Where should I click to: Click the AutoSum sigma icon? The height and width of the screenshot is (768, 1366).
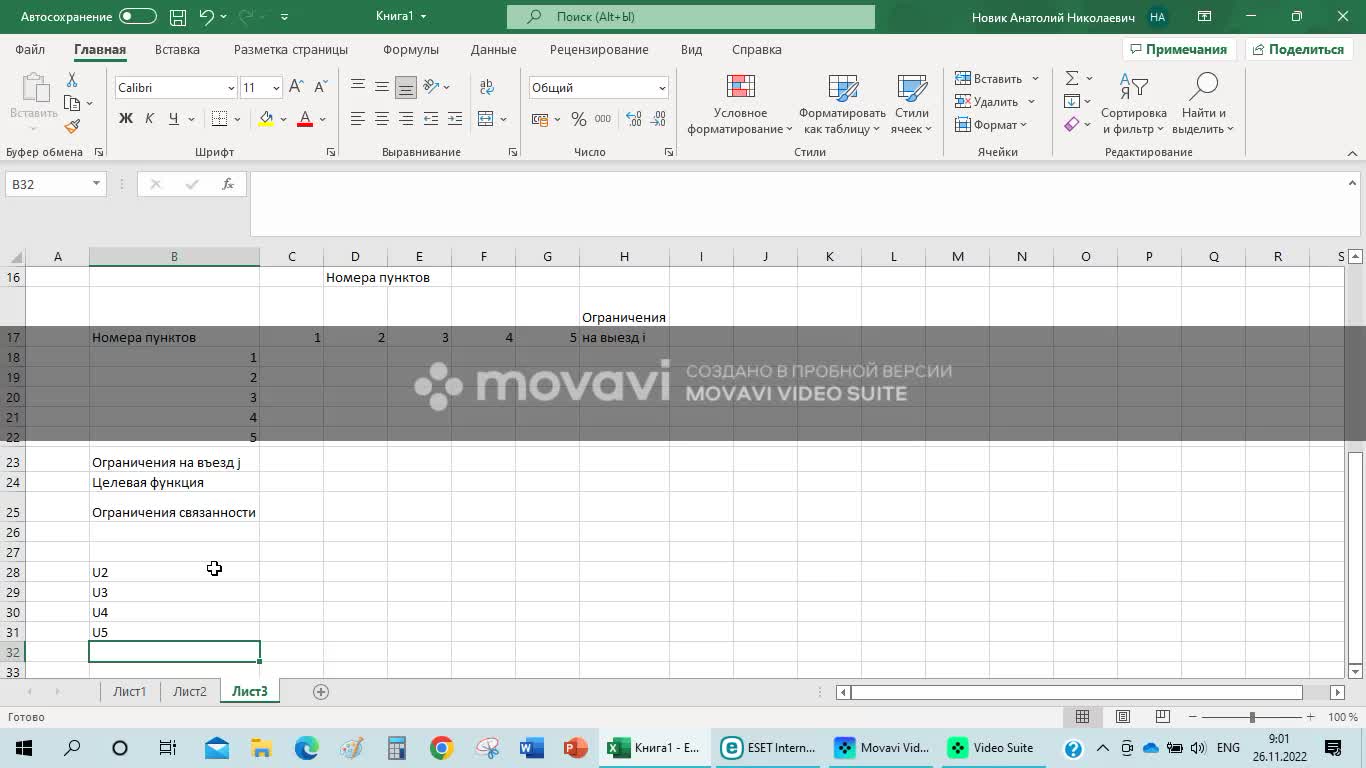coord(1072,79)
